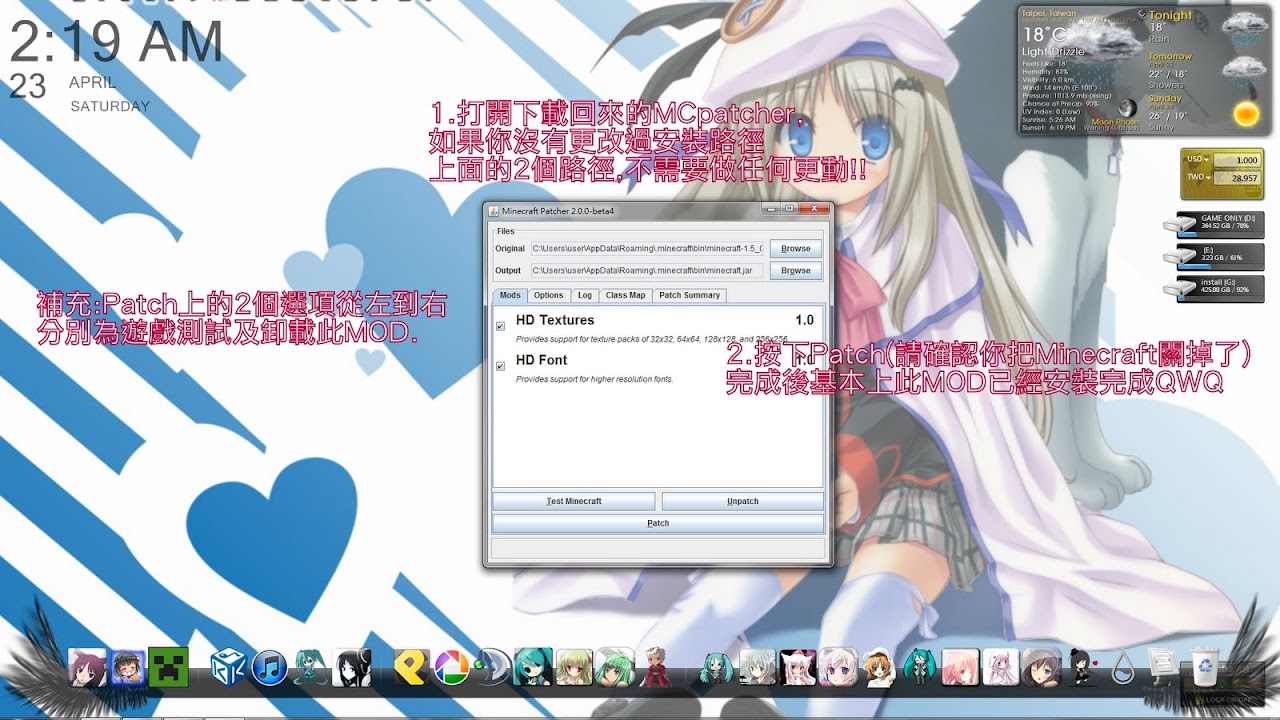Screen dimensions: 1280x720
Task: Click the Patch button
Action: pos(658,523)
